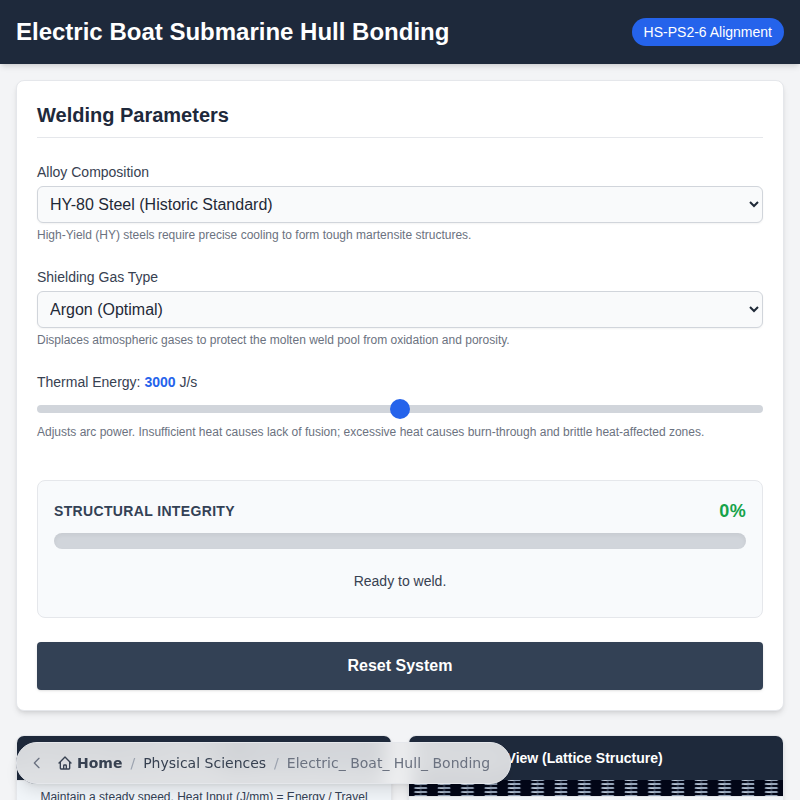Click the Physical Sciences breadcrumb link
The width and height of the screenshot is (800, 800).
[x=204, y=762]
